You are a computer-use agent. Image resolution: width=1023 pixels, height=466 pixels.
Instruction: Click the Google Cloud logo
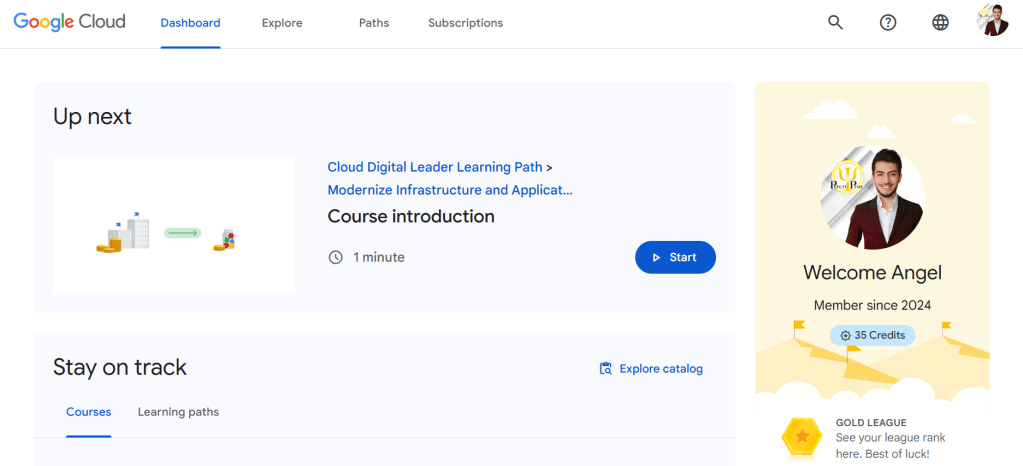[x=69, y=22]
